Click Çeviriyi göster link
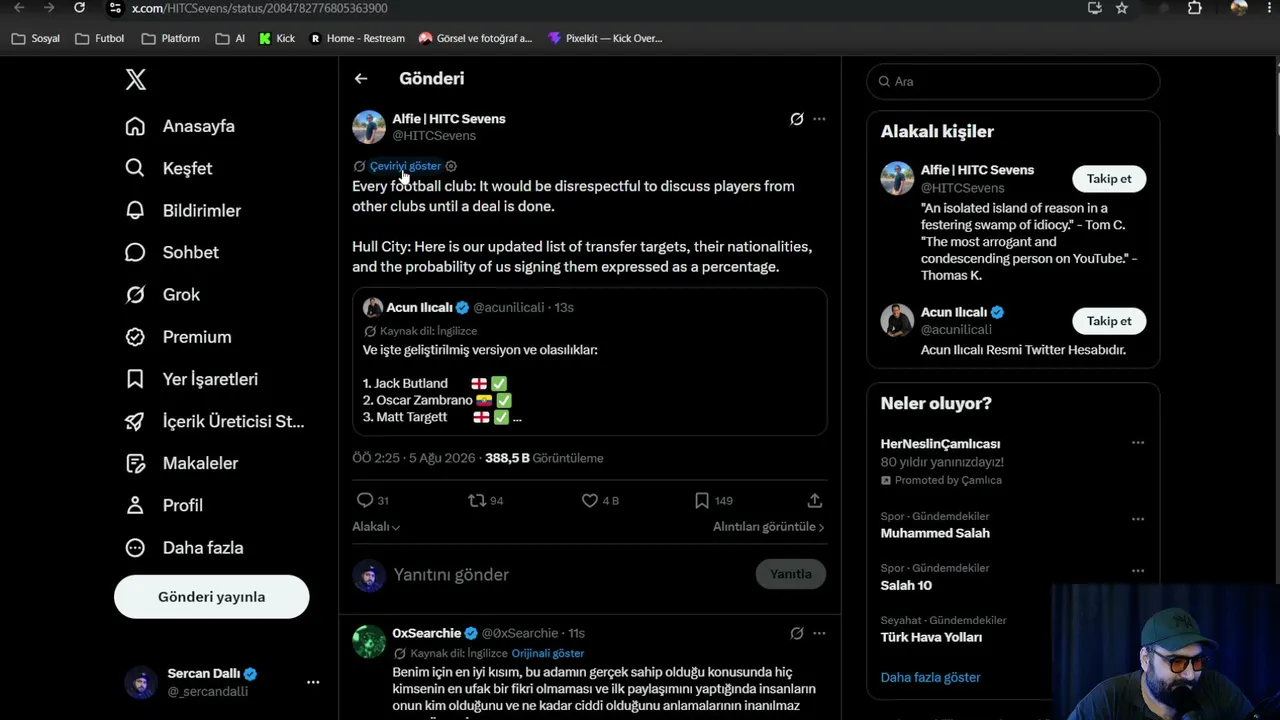 click(405, 166)
